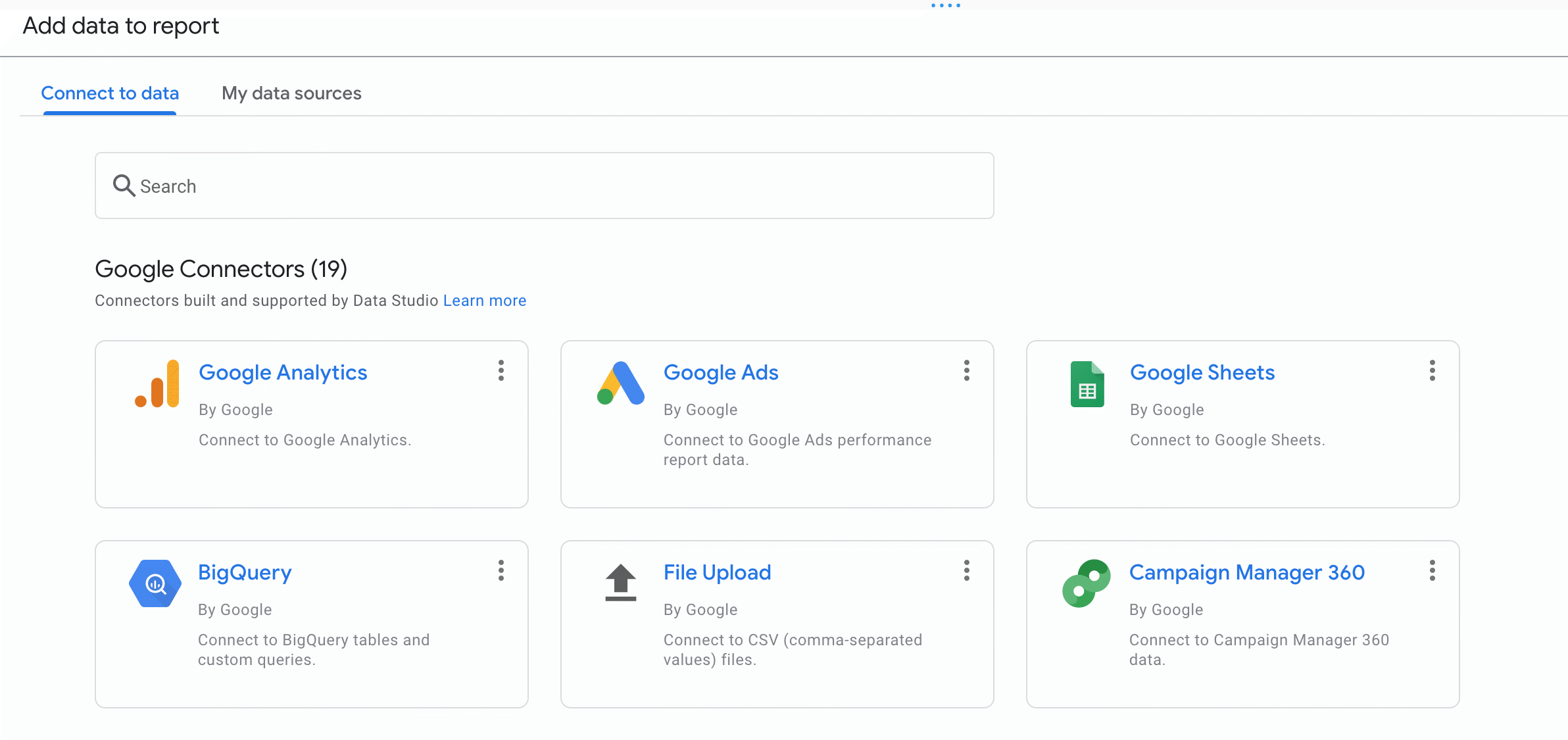The width and height of the screenshot is (1568, 740).
Task: Follow the Learn more link
Action: 484,301
